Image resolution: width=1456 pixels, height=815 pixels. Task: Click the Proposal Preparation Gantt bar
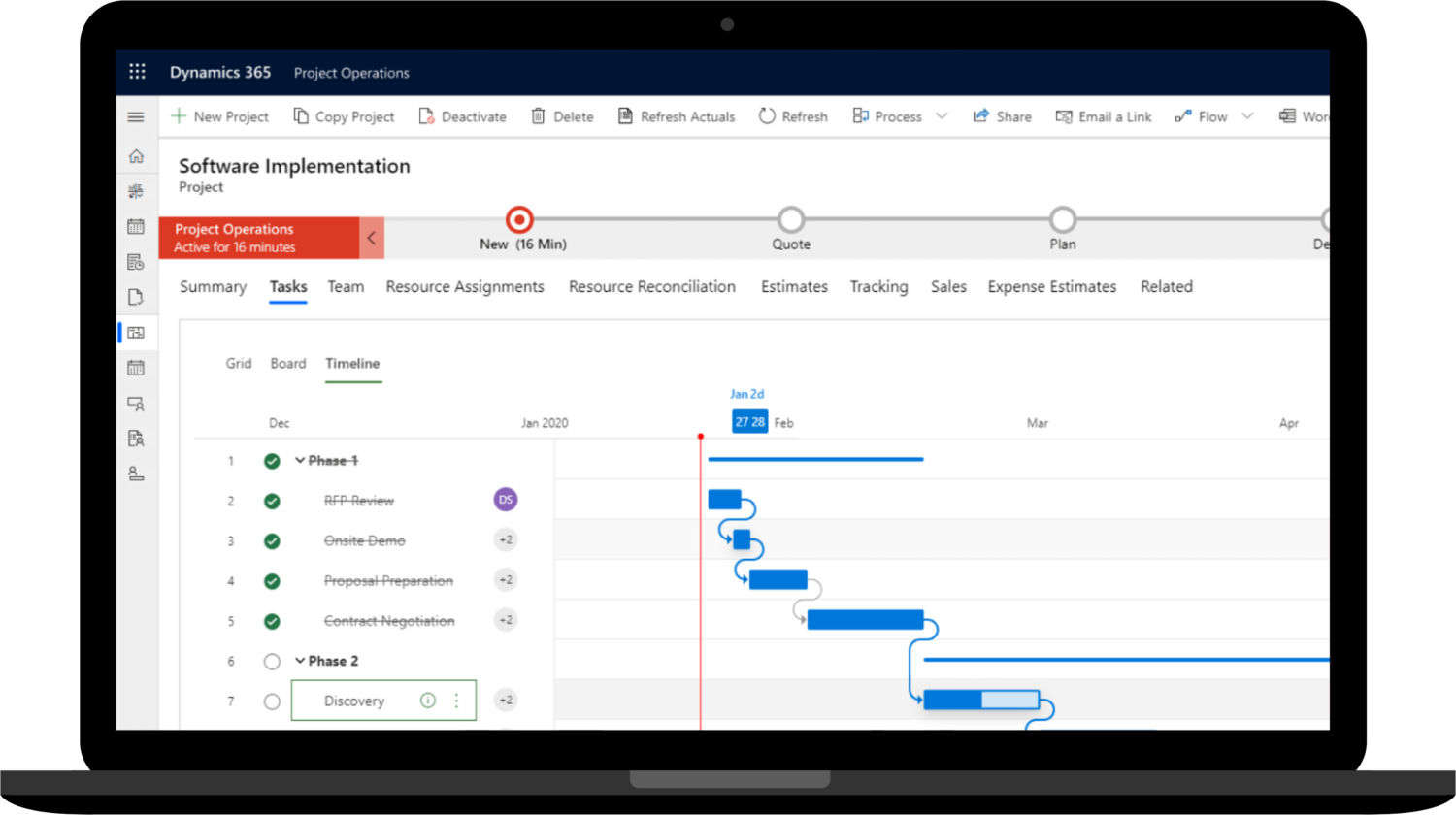778,580
